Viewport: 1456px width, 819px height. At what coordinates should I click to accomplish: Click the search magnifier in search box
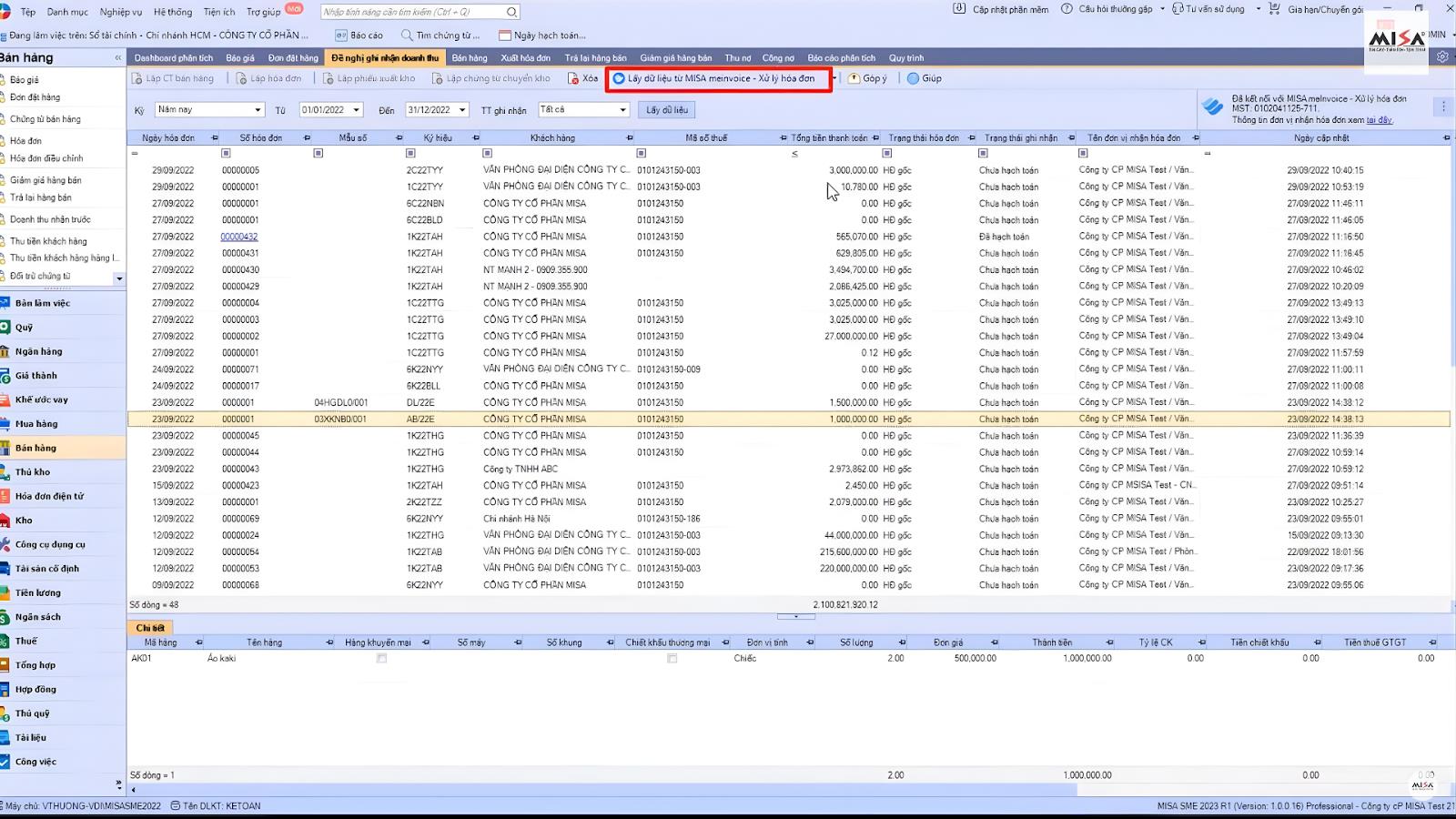click(511, 12)
